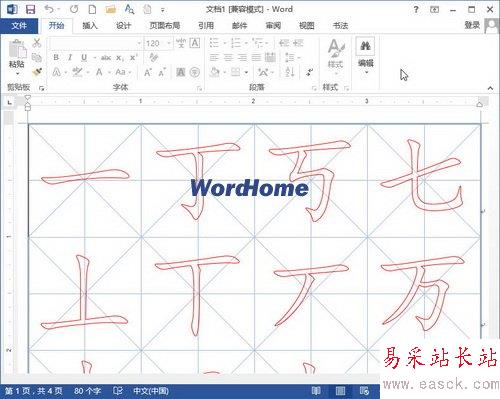This screenshot has width=500, height=399.
Task: Open the borders dropdown arrow
Action: (246, 72)
